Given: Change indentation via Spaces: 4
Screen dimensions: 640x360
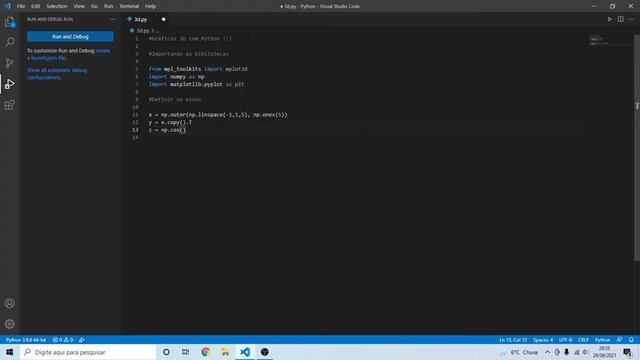Looking at the screenshot, I should click(542, 340).
